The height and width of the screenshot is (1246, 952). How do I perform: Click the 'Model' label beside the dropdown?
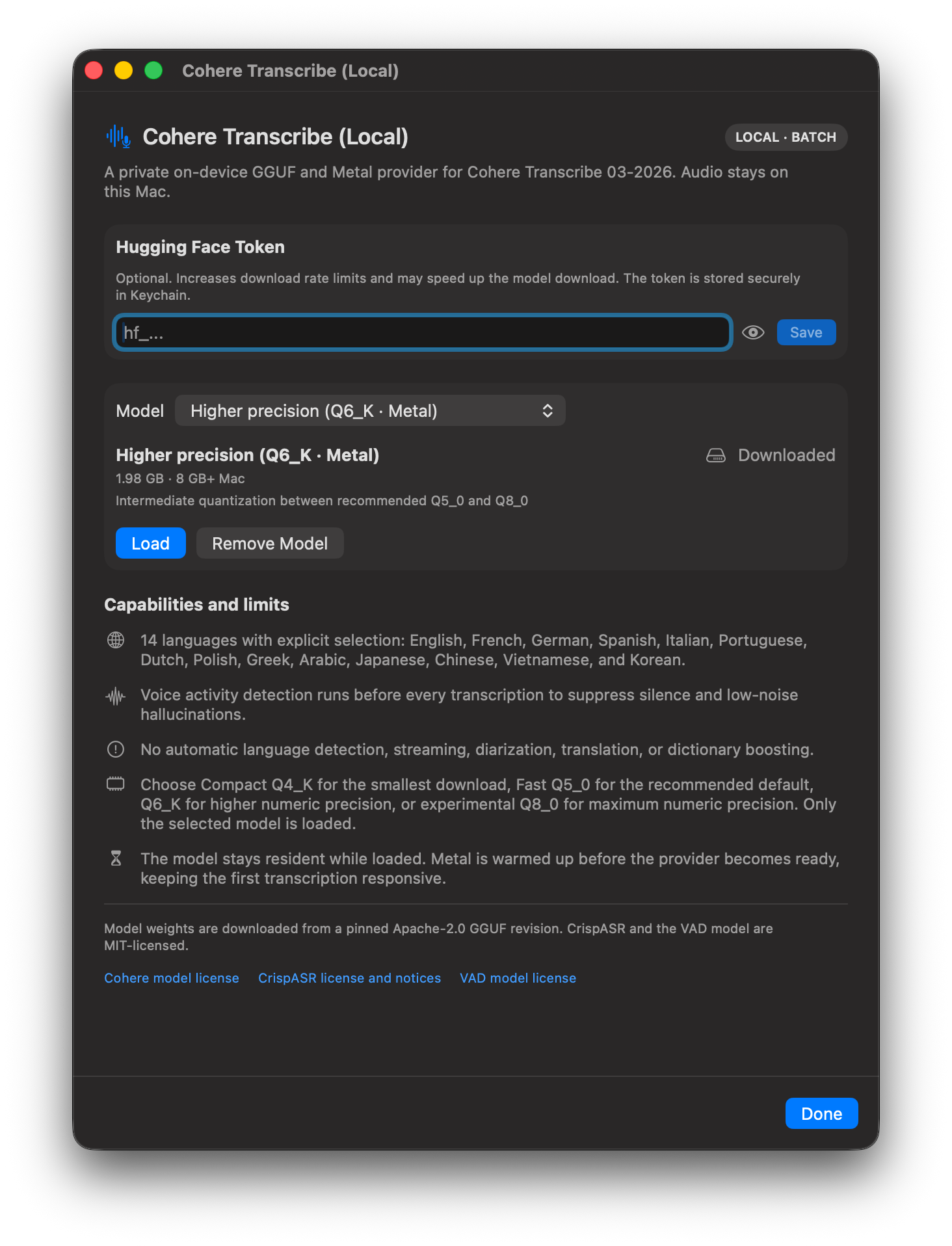(140, 411)
